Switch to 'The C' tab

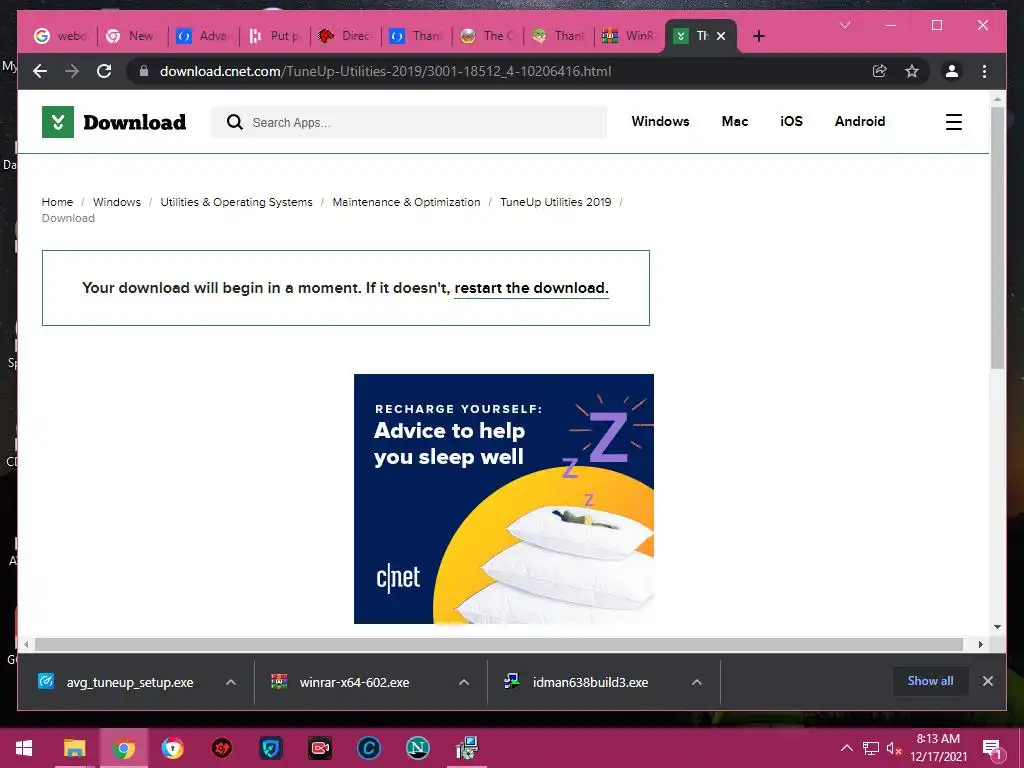point(487,36)
